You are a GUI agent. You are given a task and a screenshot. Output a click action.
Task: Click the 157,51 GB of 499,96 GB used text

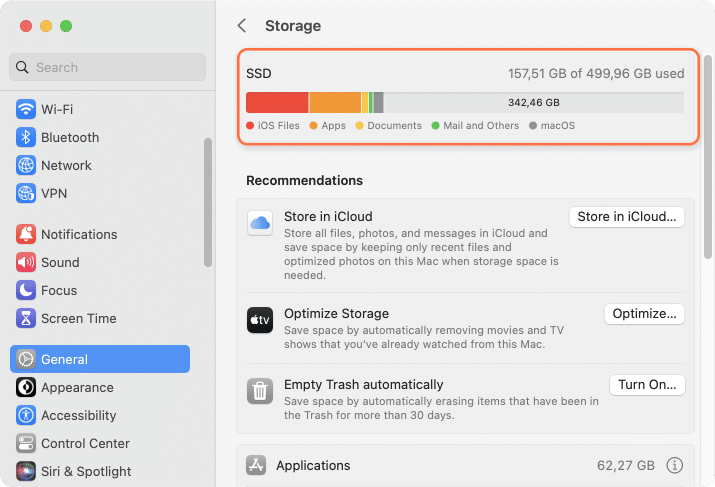click(596, 73)
